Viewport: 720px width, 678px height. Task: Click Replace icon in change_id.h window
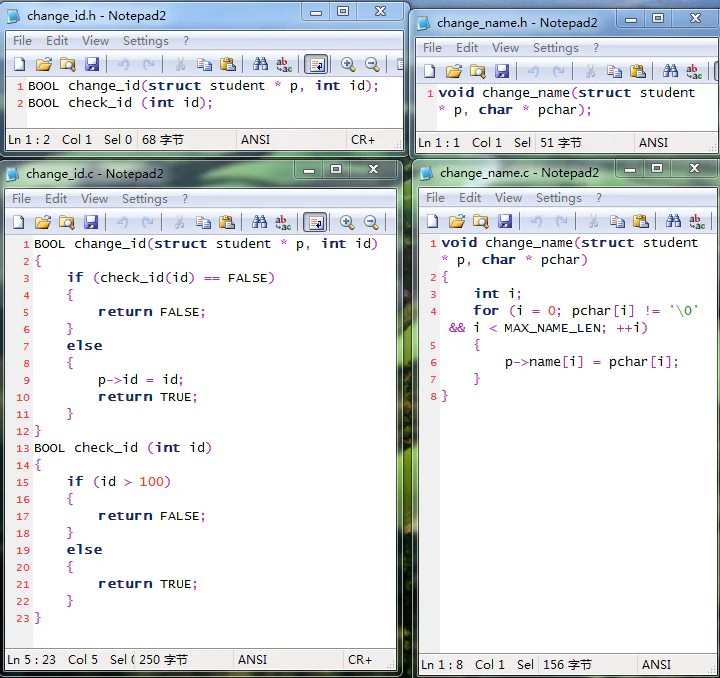tap(284, 64)
